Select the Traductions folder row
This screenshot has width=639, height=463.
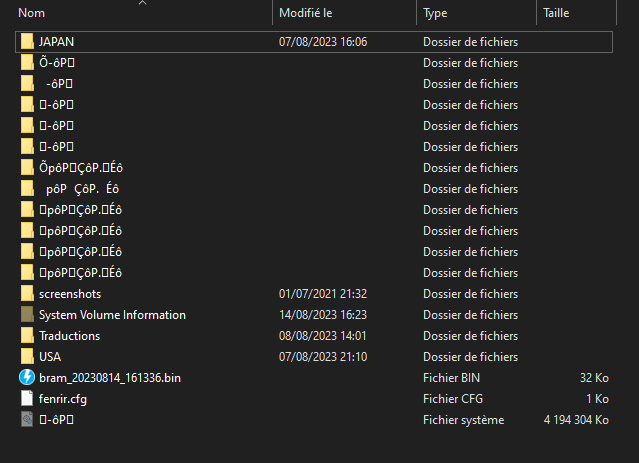click(x=314, y=336)
